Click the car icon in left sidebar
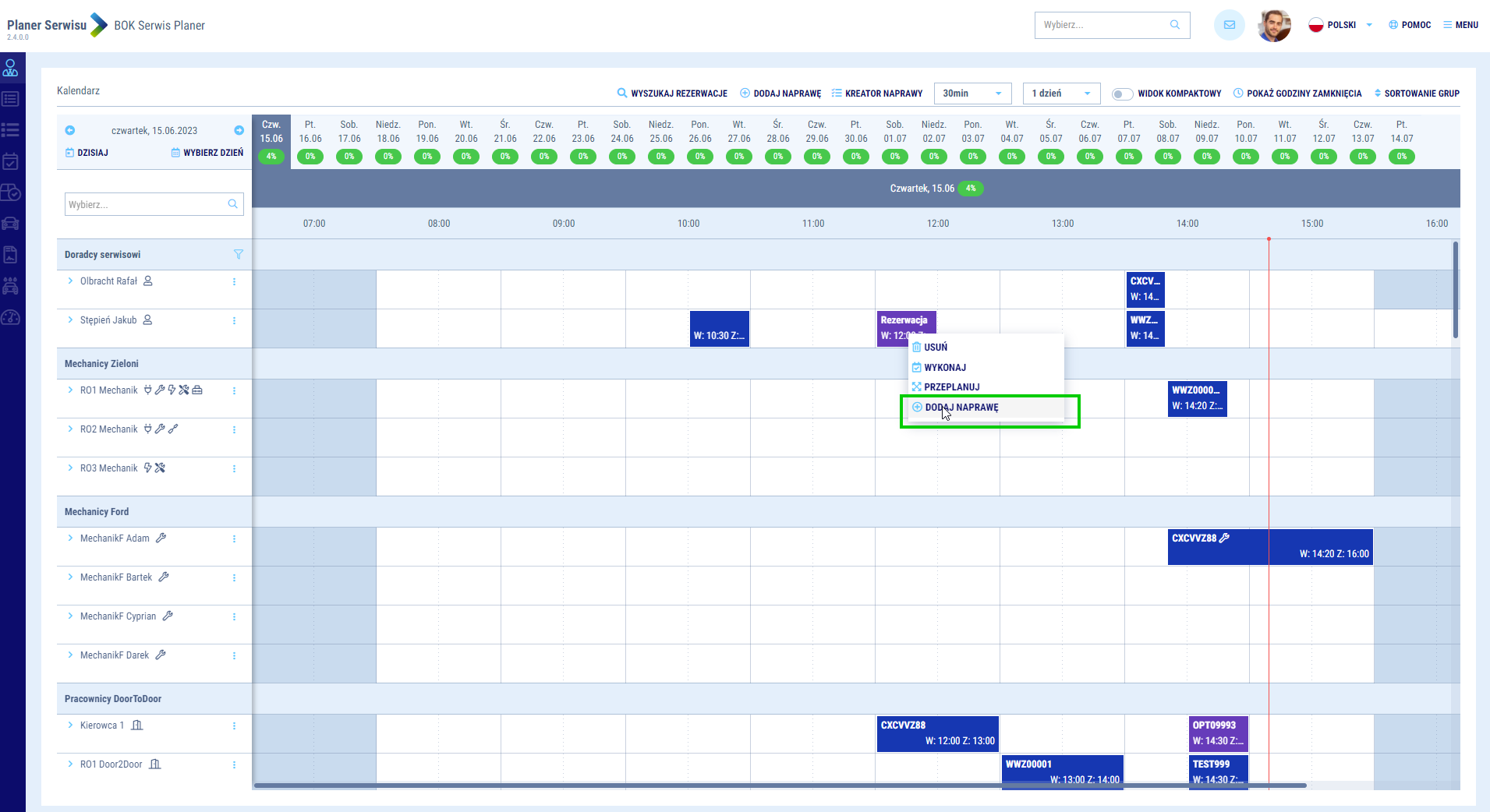The width and height of the screenshot is (1490, 812). tap(11, 224)
